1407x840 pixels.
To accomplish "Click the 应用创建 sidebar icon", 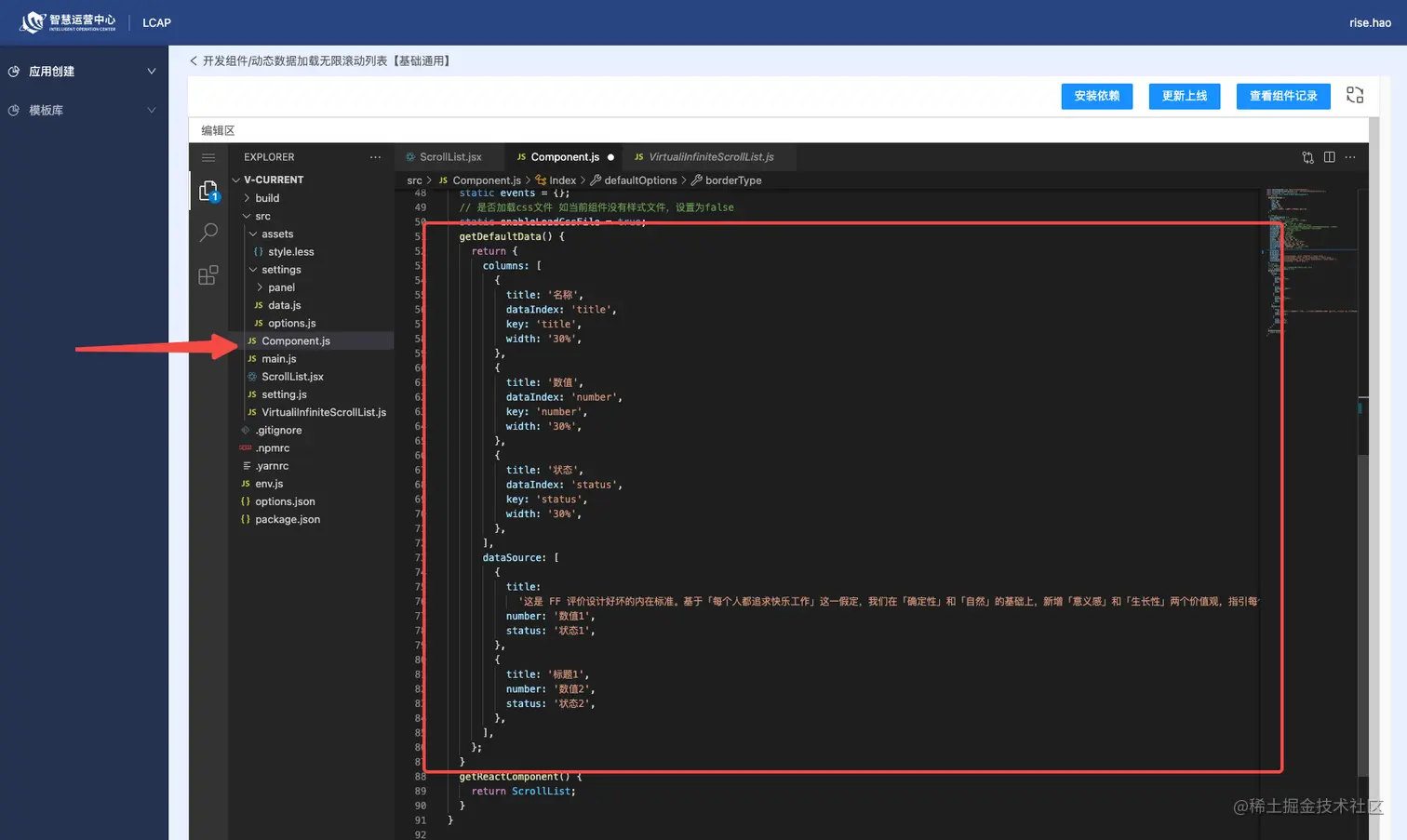I will 14,72.
